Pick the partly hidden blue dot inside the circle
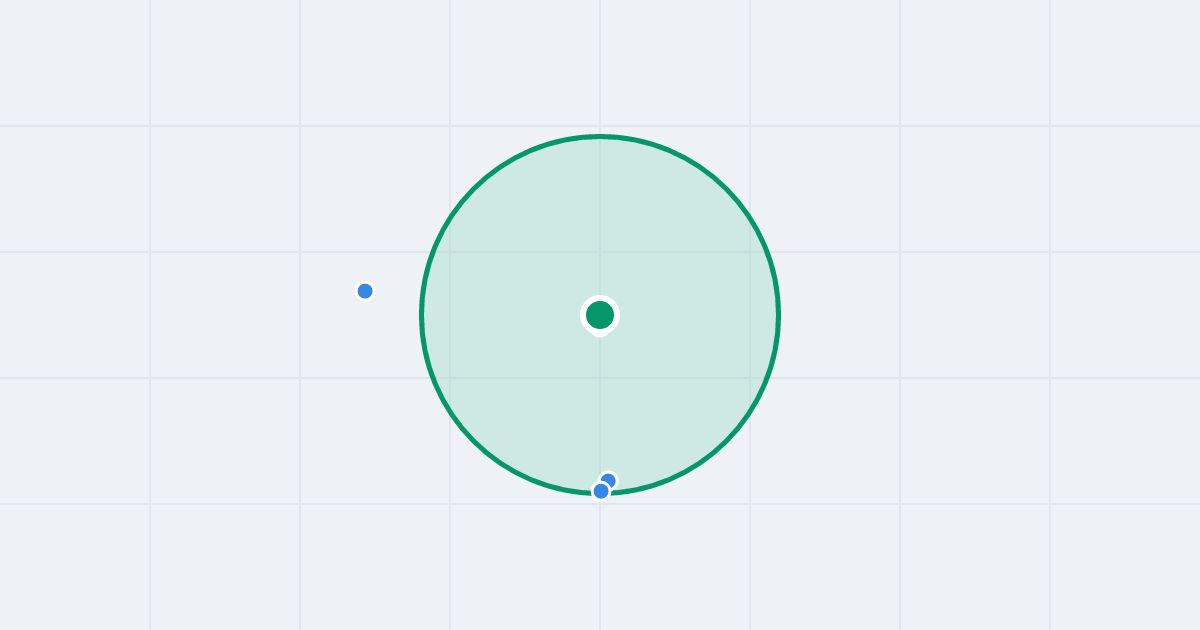This screenshot has height=630, width=1200. pyautogui.click(x=608, y=481)
